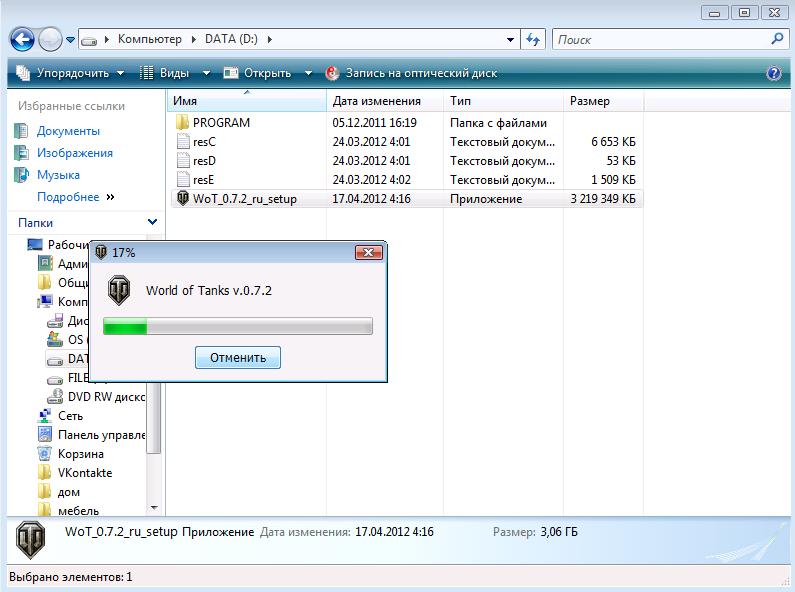This screenshot has width=795, height=592.
Task: Click the Корзина recycle bin icon
Action: click(45, 454)
